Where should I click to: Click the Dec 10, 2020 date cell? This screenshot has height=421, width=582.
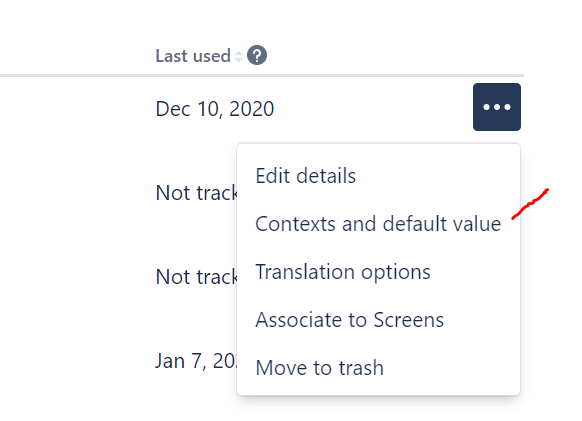[215, 109]
